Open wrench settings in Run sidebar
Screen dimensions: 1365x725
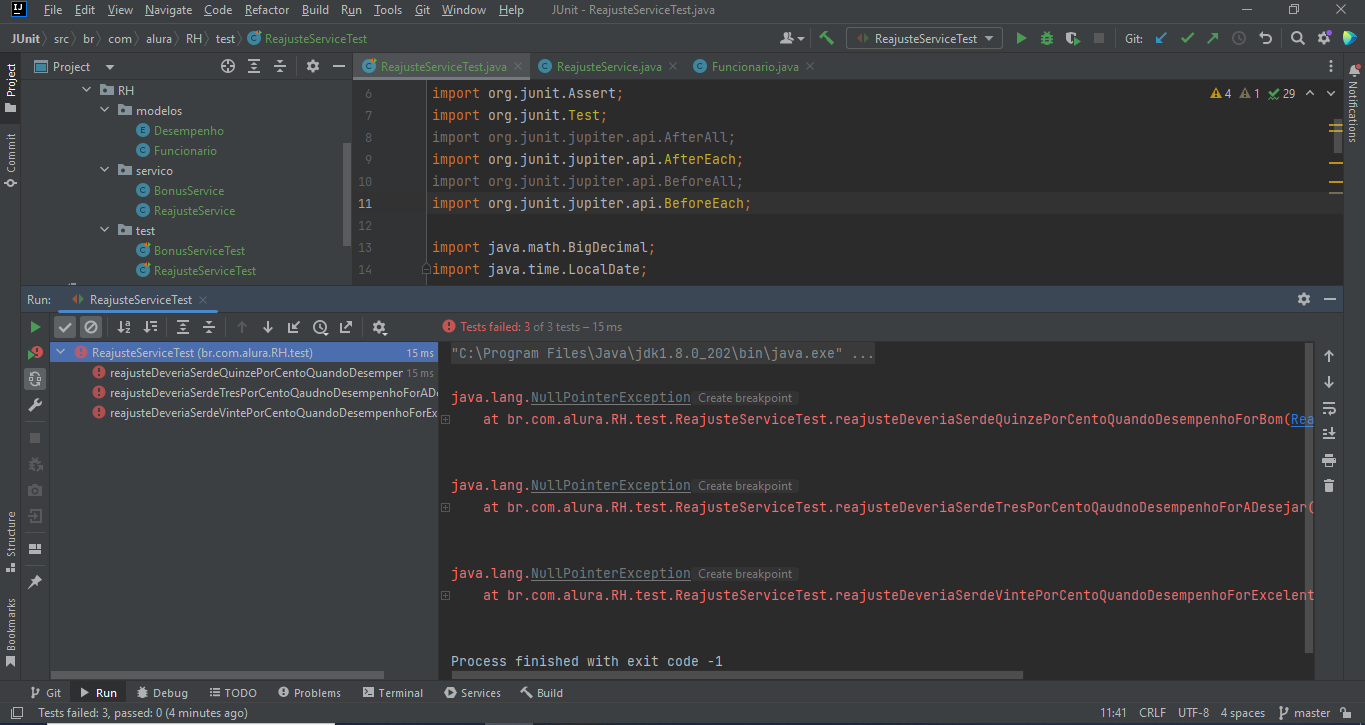[x=35, y=405]
